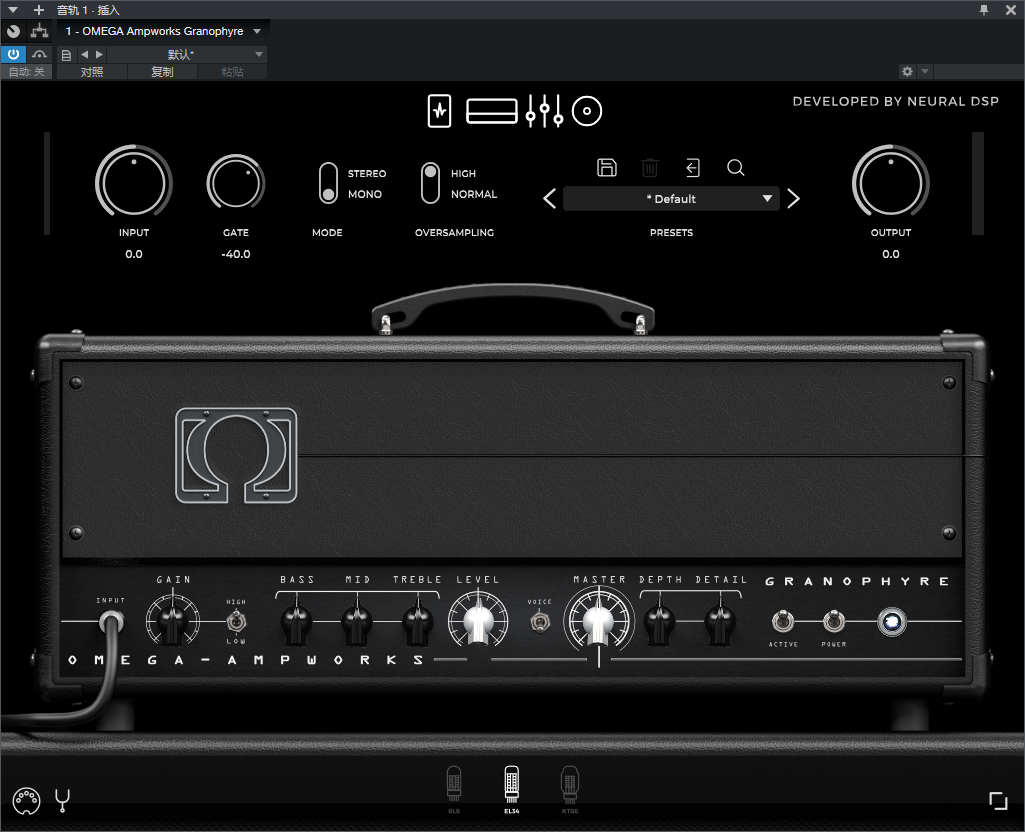Adjust the Gate knob

click(x=235, y=182)
